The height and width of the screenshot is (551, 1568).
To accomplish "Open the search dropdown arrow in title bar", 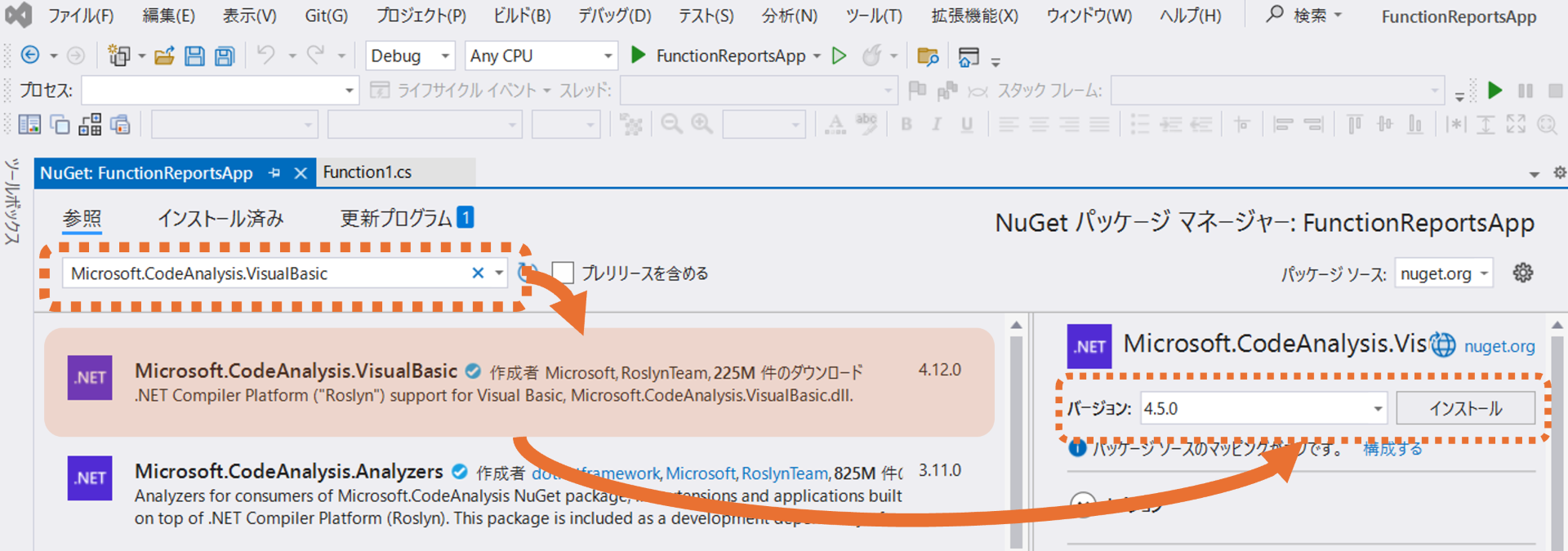I will [1338, 16].
